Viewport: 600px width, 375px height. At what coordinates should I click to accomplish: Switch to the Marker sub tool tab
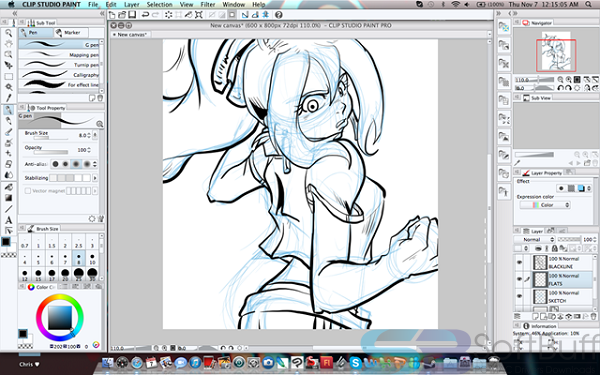point(71,33)
